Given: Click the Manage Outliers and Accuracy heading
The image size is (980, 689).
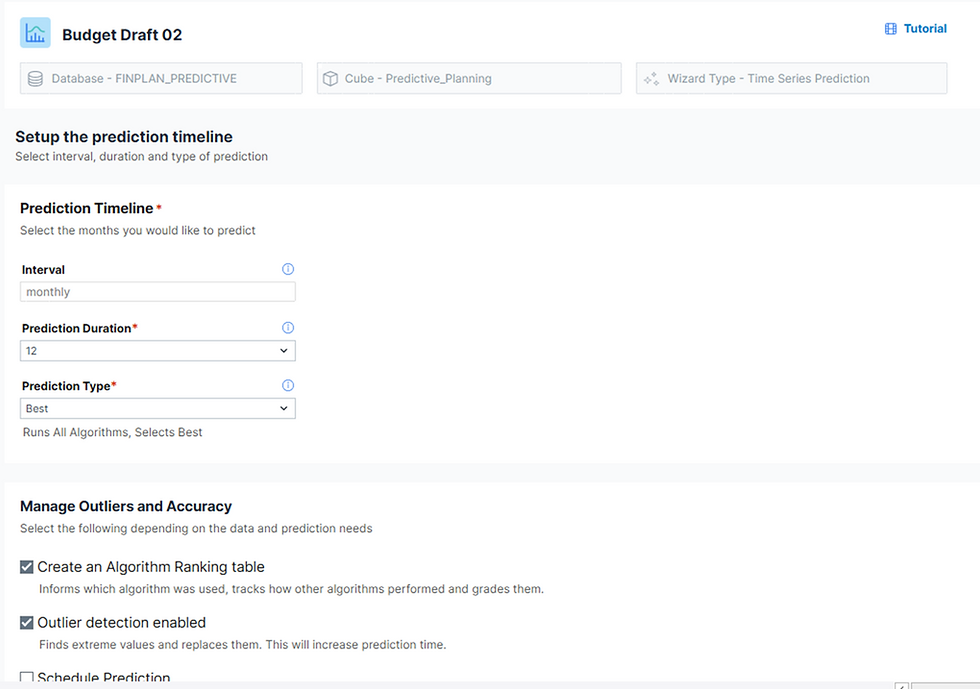Looking at the screenshot, I should tap(126, 506).
